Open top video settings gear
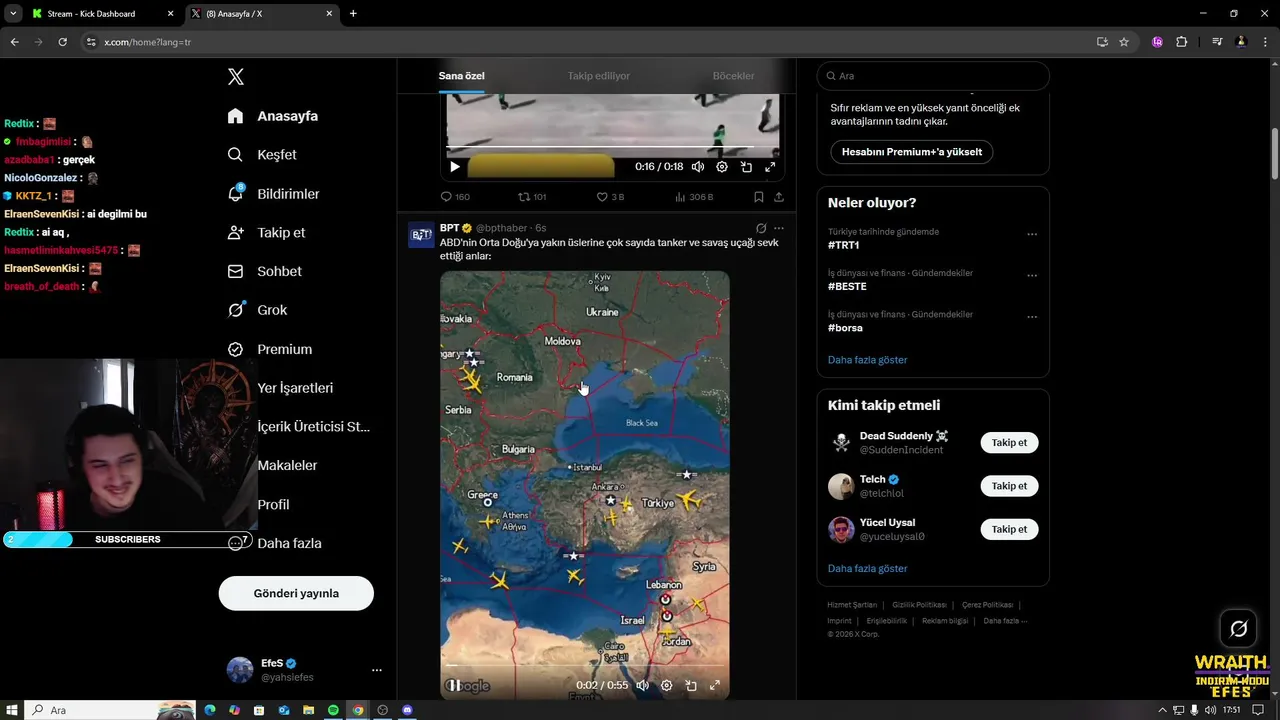The height and width of the screenshot is (720, 1280). [x=722, y=167]
